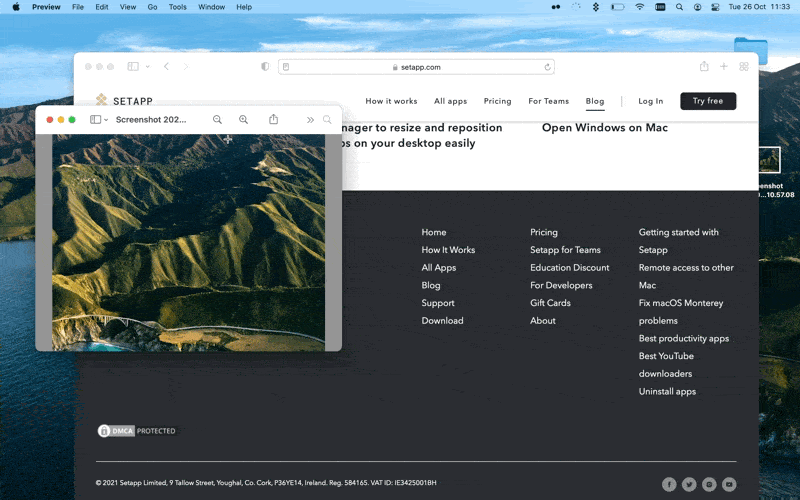Open footer Setapp for Teams link
Image resolution: width=800 pixels, height=500 pixels.
pos(565,250)
